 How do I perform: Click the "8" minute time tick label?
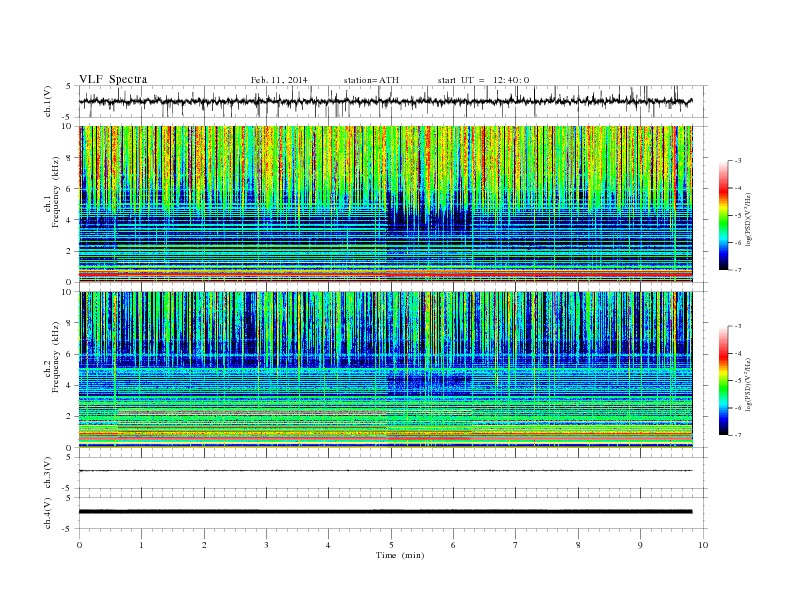[x=578, y=545]
